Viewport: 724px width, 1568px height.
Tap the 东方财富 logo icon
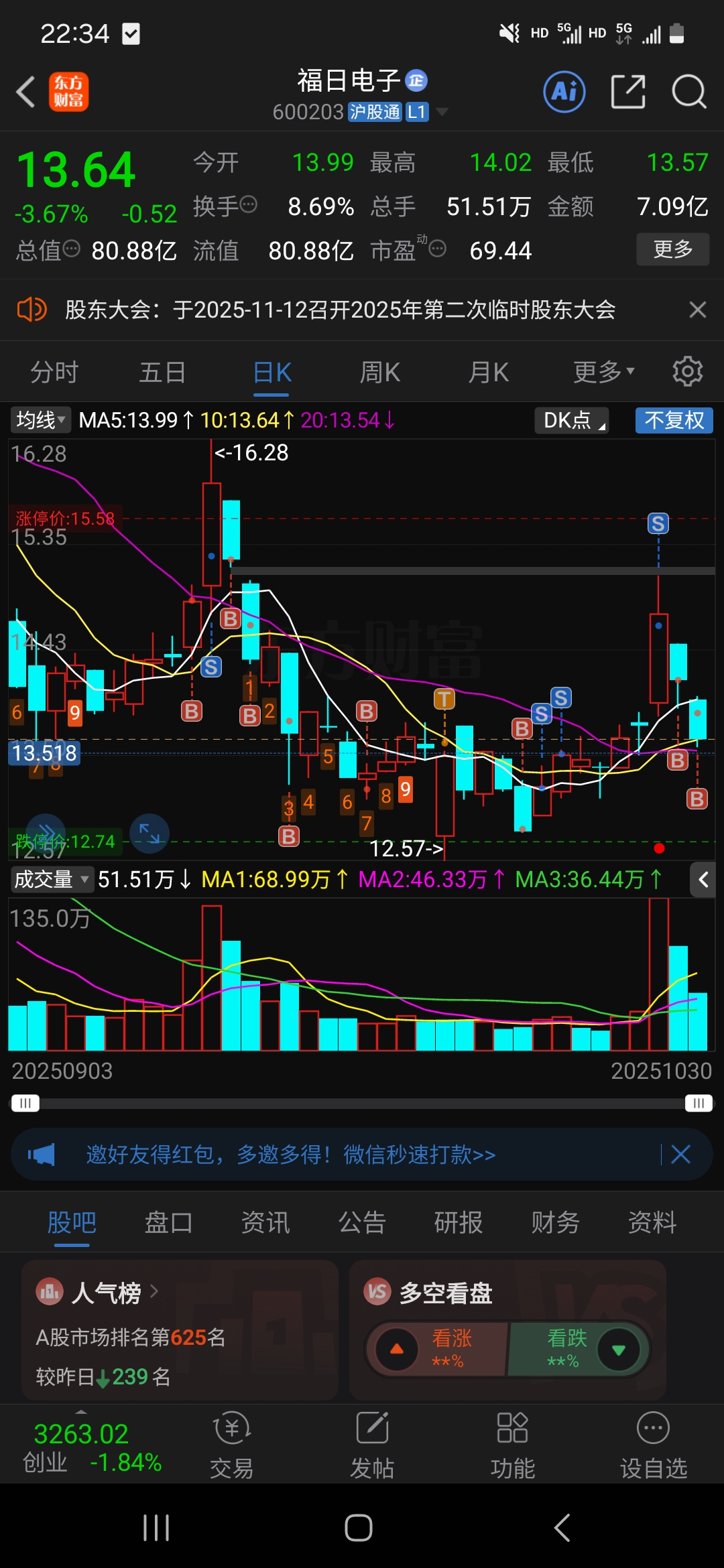point(68,92)
